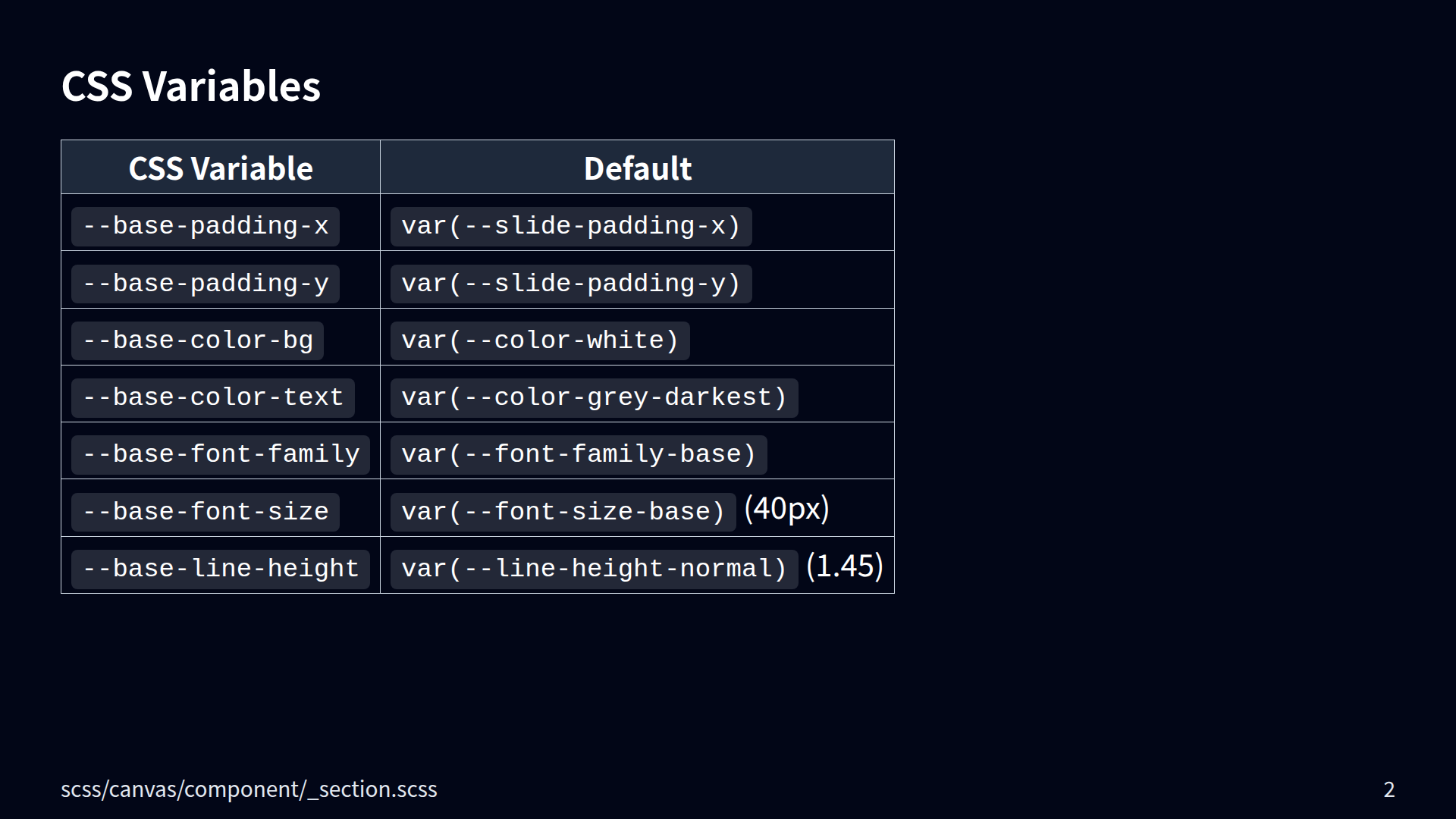The image size is (1456, 819).
Task: Click the --base-font-family code cell
Action: click(x=220, y=454)
